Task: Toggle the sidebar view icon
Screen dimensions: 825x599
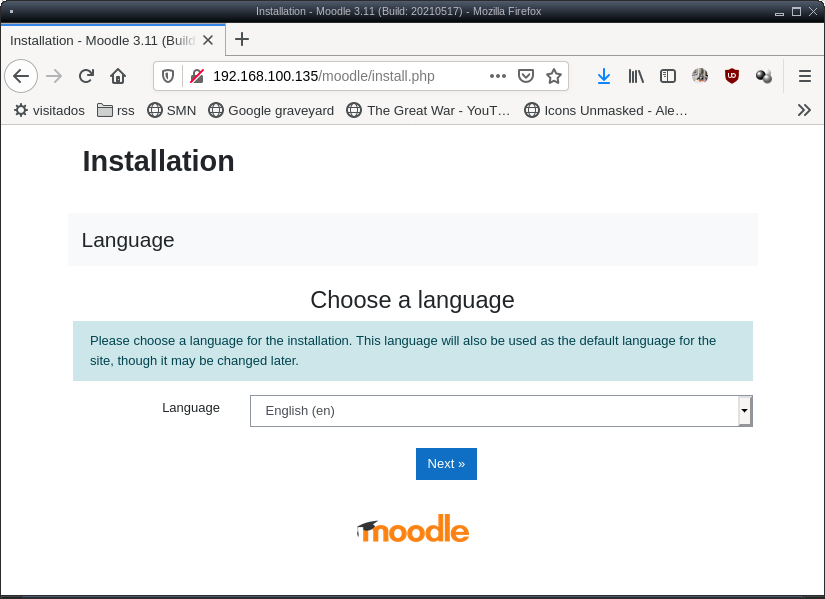Action: [668, 76]
